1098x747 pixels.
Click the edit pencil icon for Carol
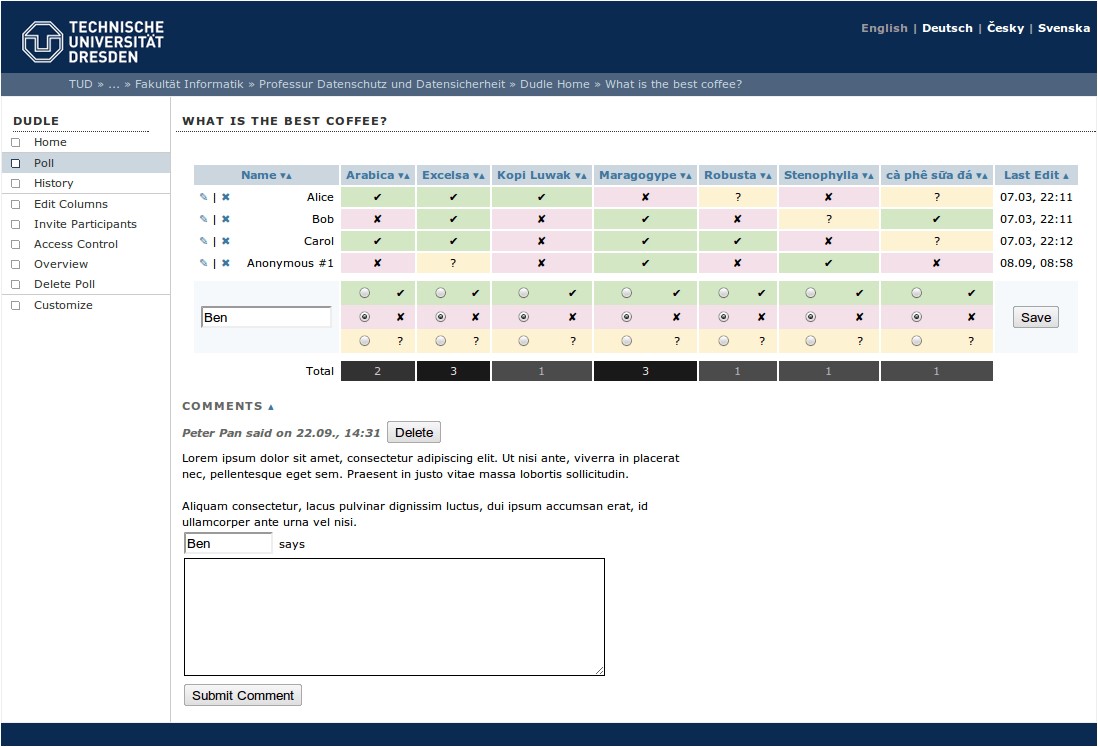[x=204, y=241]
